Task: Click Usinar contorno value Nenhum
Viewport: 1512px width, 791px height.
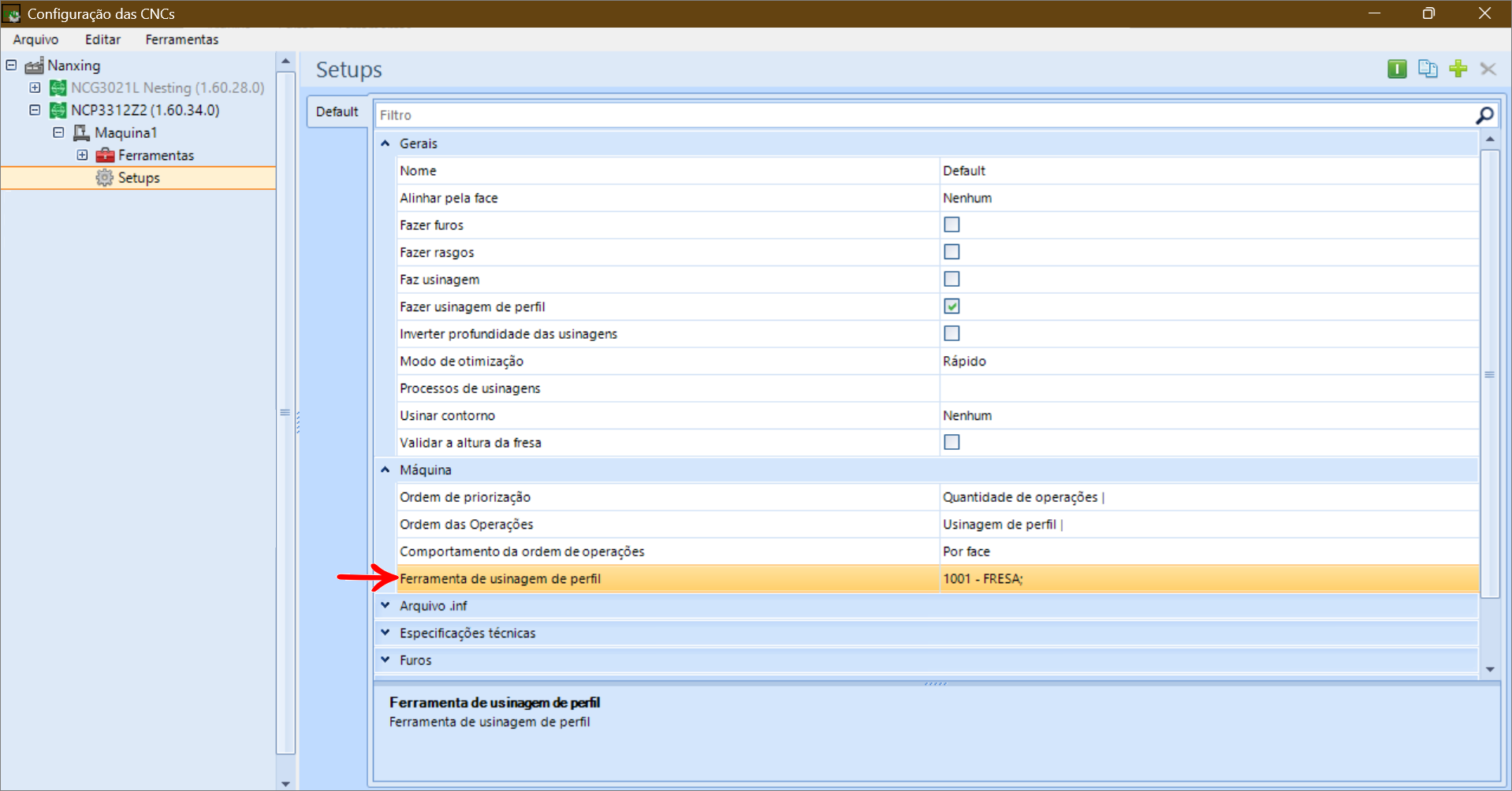Action: [x=967, y=415]
